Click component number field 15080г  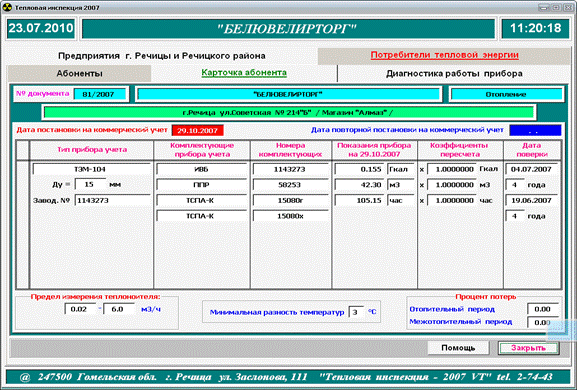click(x=290, y=201)
